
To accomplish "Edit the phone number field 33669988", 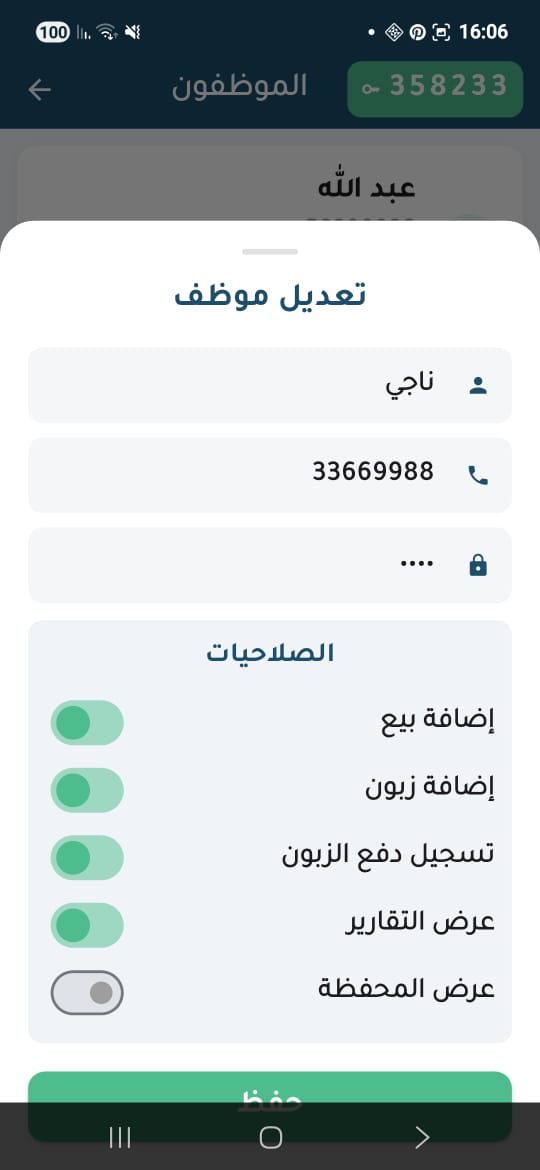I will [270, 475].
